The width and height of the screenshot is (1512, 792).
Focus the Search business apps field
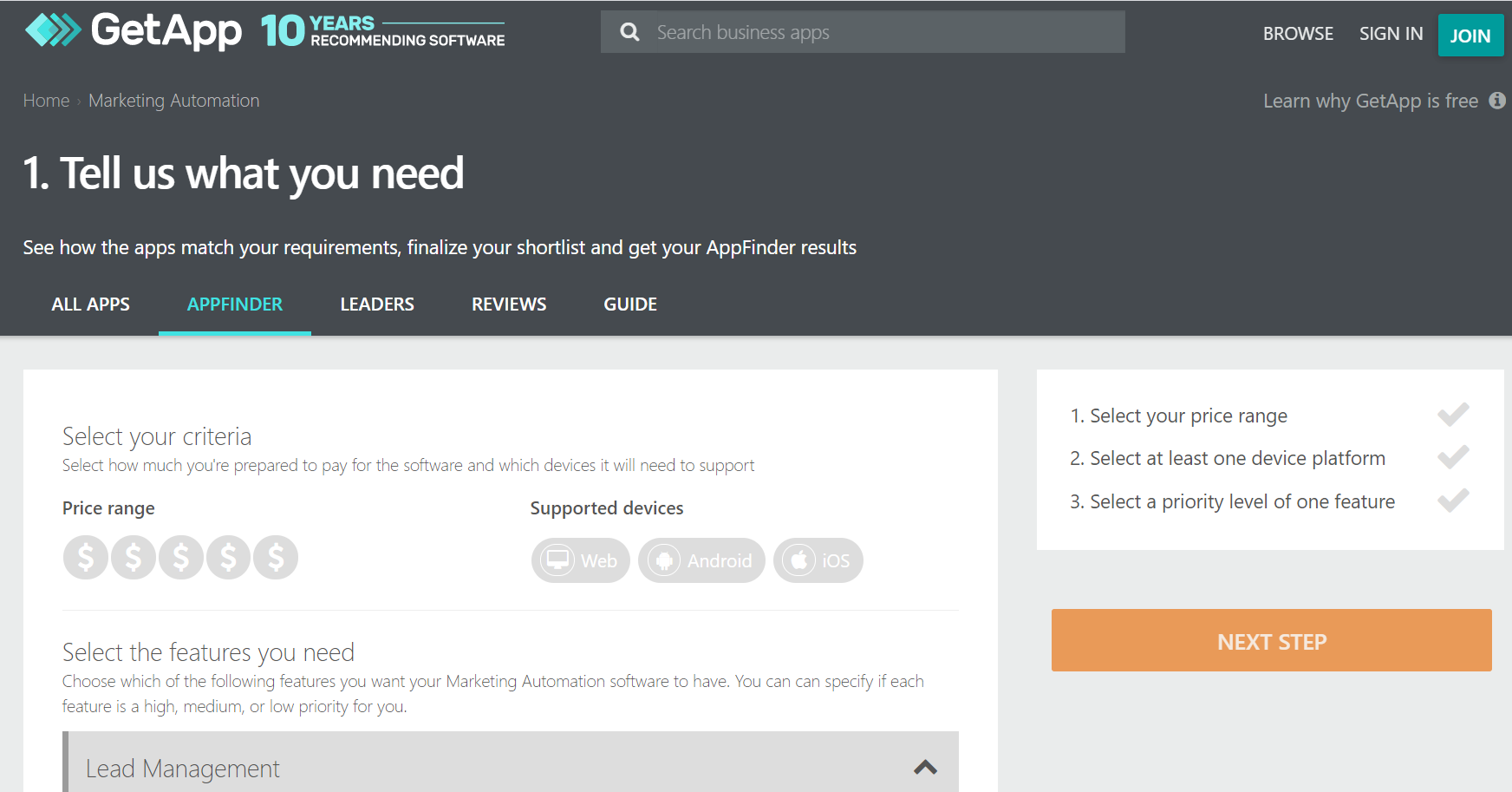coord(863,32)
